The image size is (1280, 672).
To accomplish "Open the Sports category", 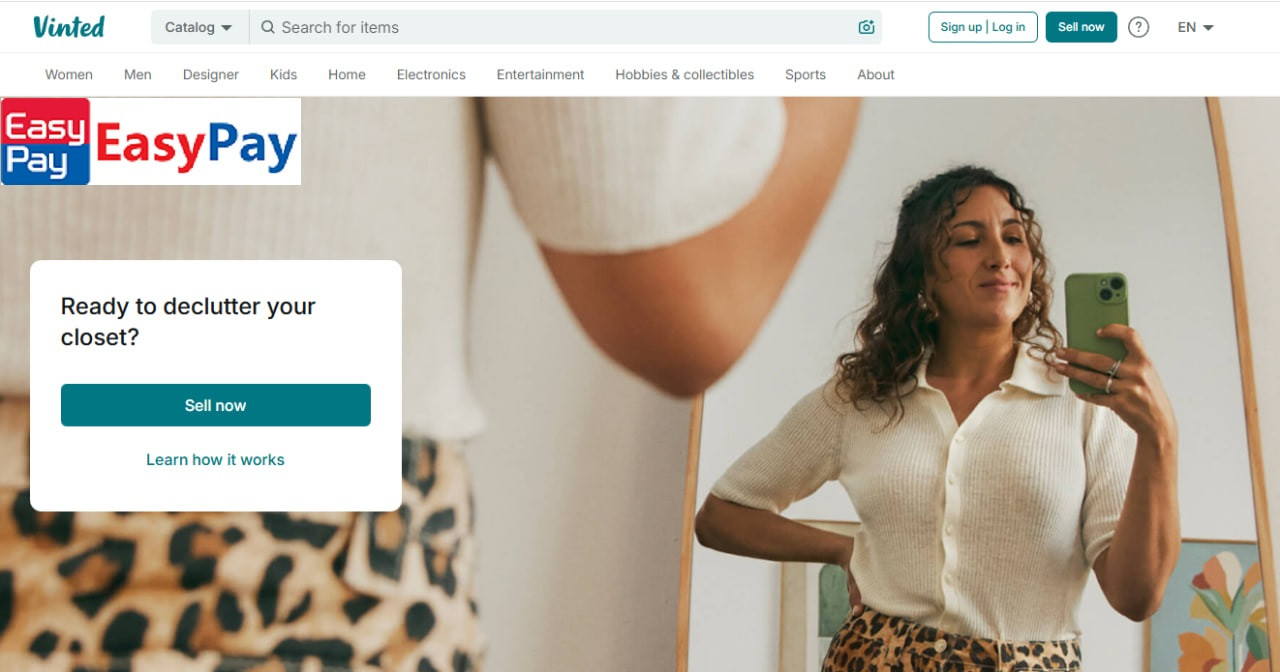I will [x=805, y=75].
